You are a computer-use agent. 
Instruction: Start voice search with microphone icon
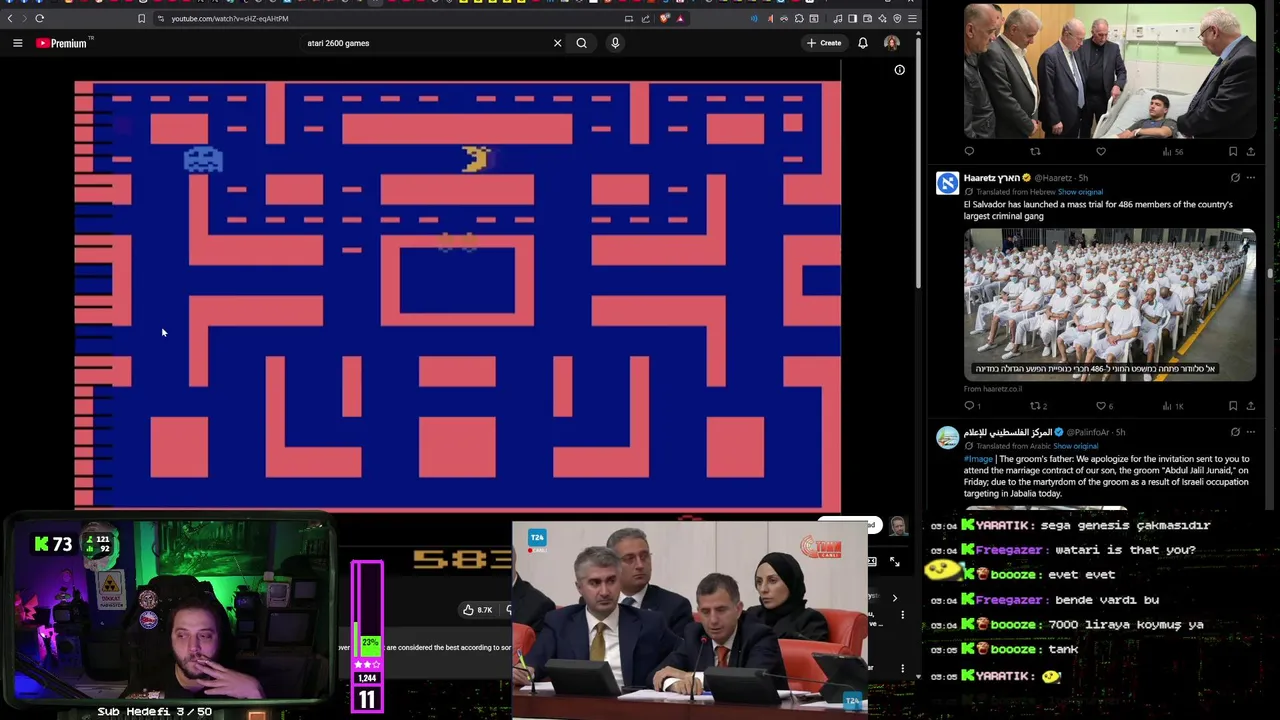[x=615, y=43]
